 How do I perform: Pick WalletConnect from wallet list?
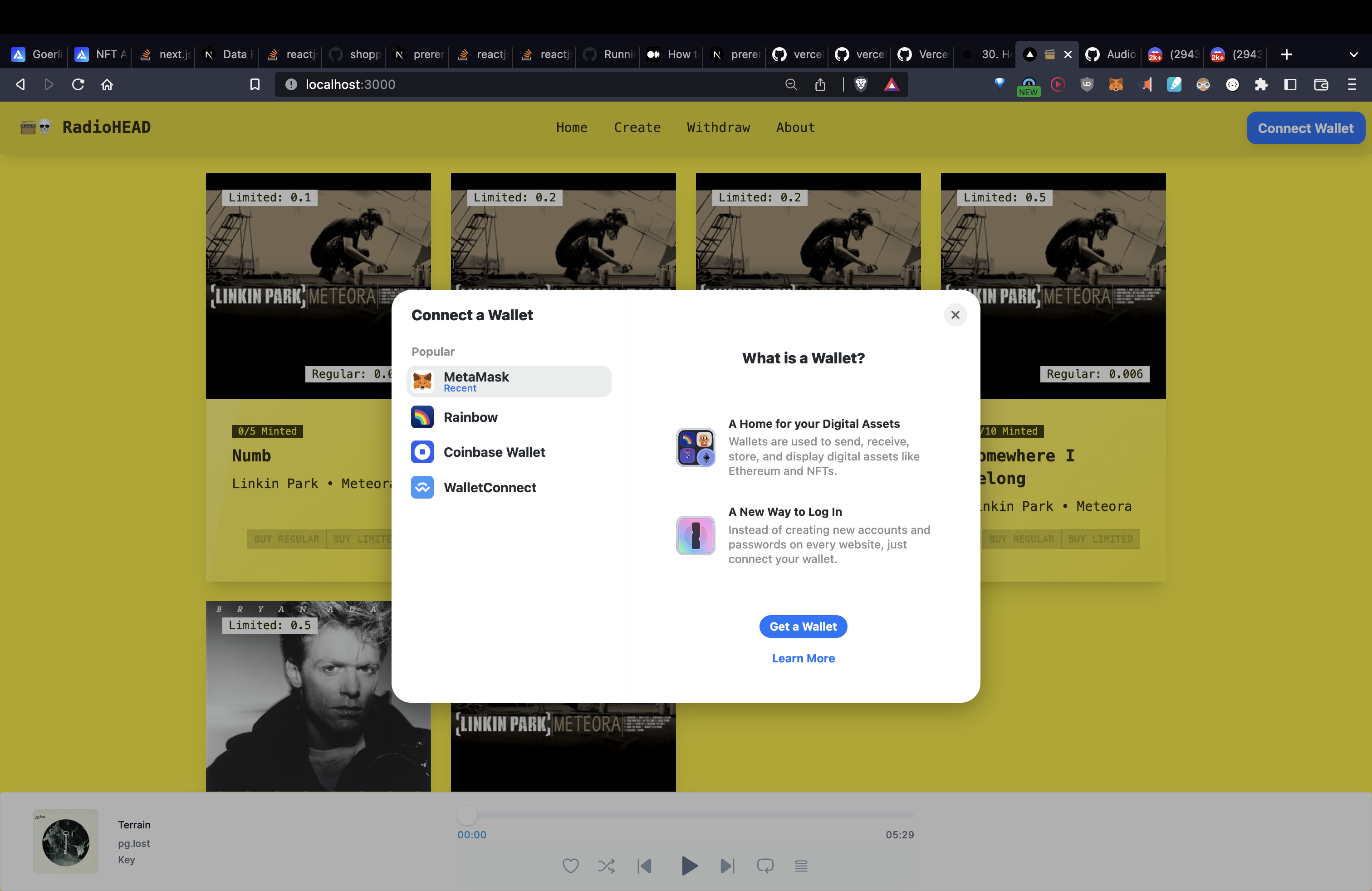[x=490, y=488]
